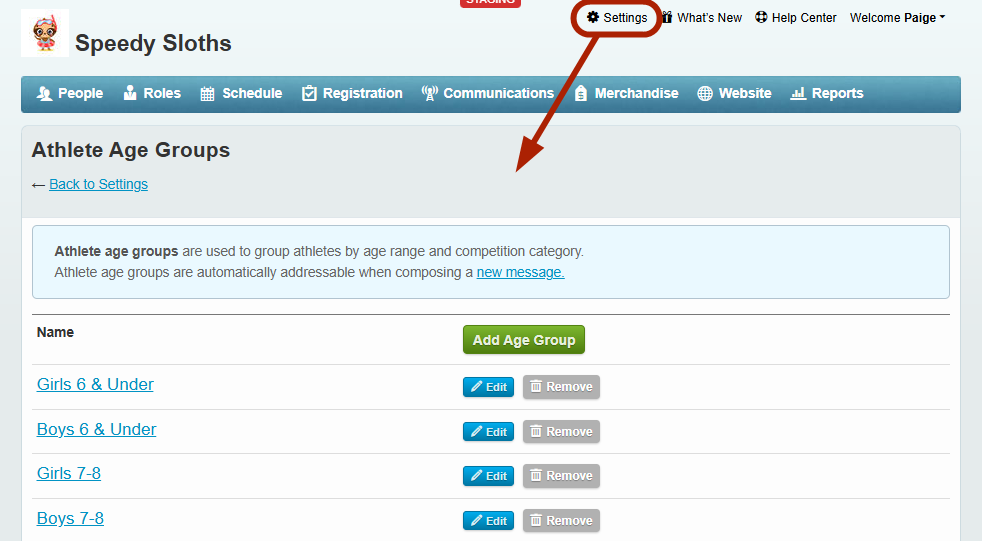
Task: Click the What's New text link
Action: 710,18
